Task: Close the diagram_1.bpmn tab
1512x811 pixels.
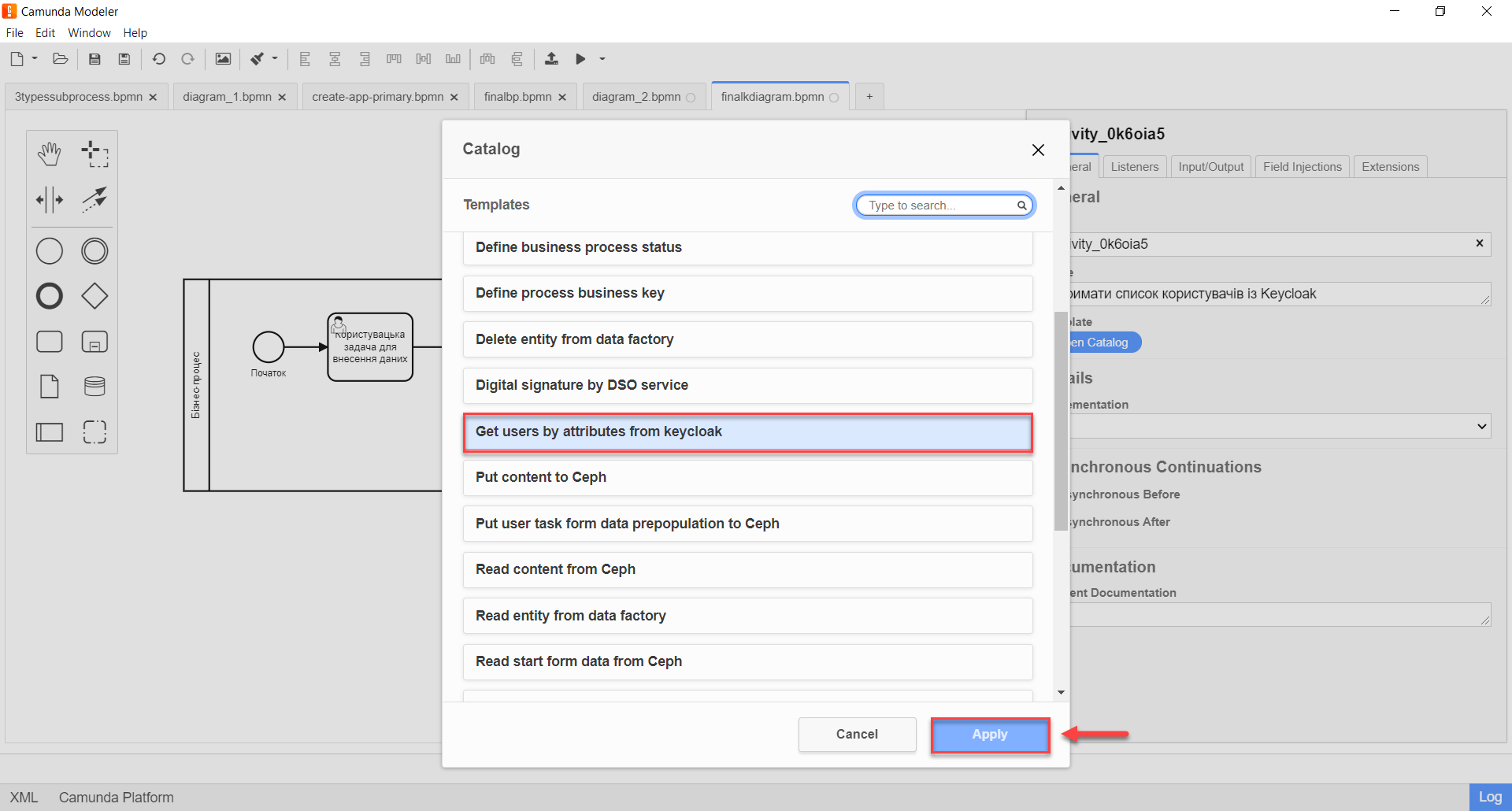Action: point(282,98)
